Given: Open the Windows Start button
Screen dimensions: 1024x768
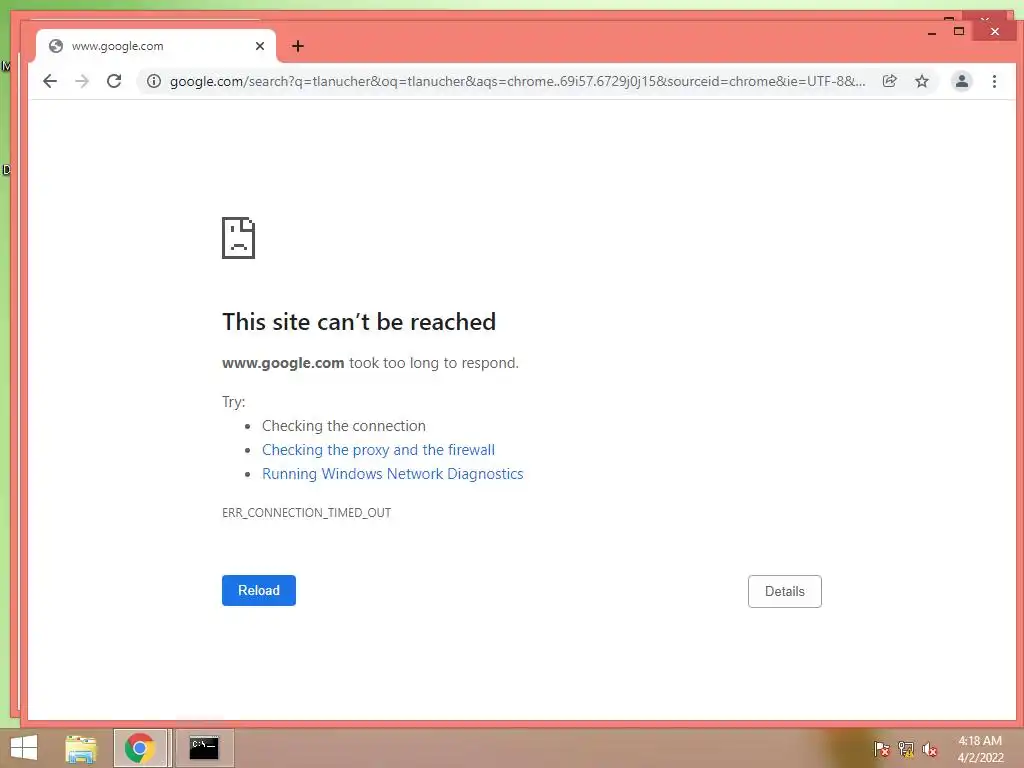Looking at the screenshot, I should (x=24, y=748).
